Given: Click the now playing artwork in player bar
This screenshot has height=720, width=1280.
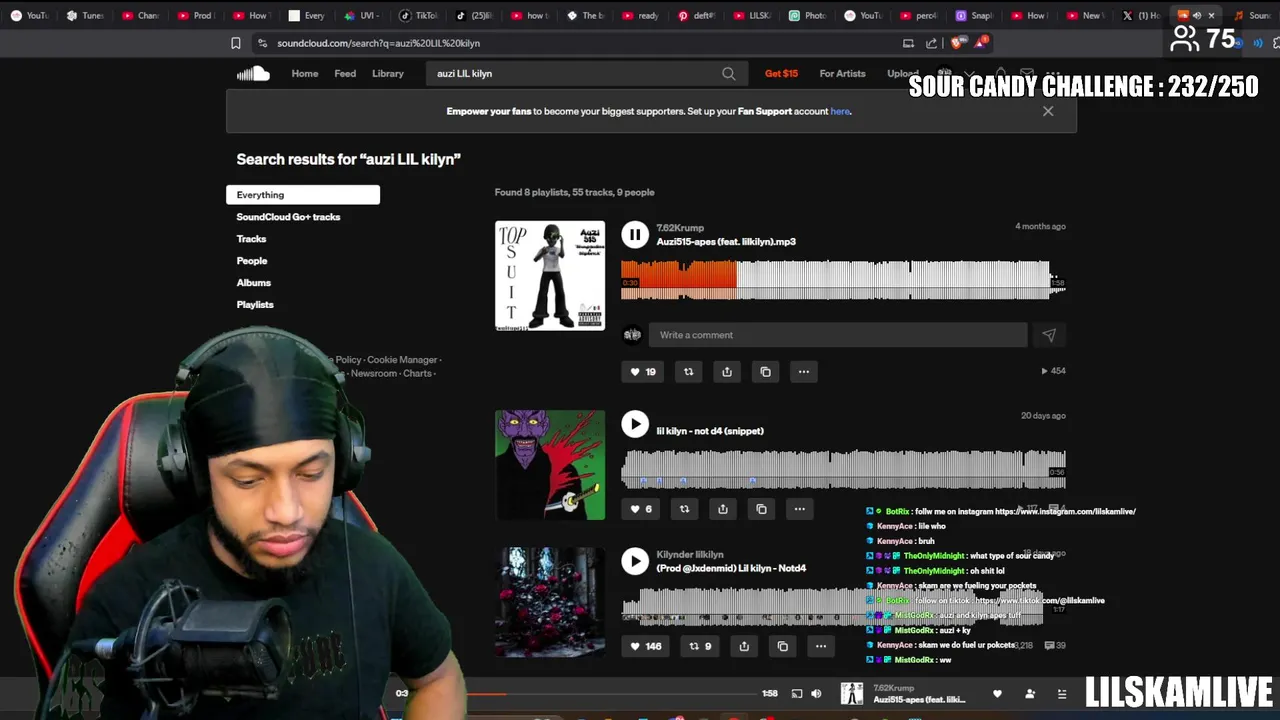Looking at the screenshot, I should click(852, 694).
